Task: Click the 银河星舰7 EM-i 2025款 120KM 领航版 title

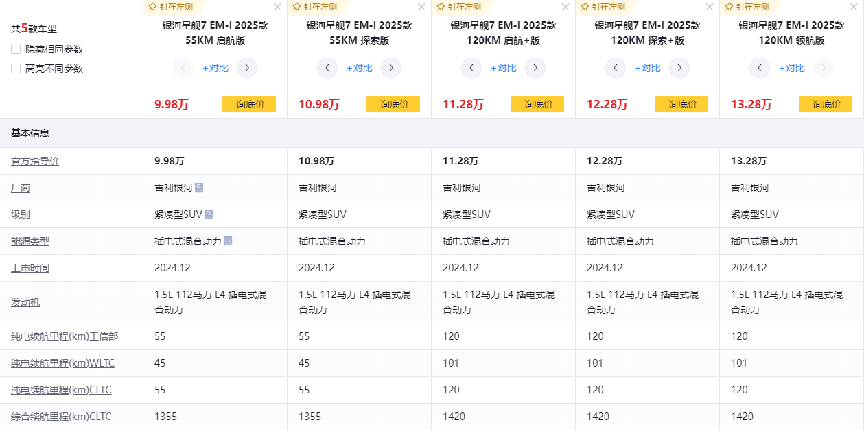Action: (792, 33)
